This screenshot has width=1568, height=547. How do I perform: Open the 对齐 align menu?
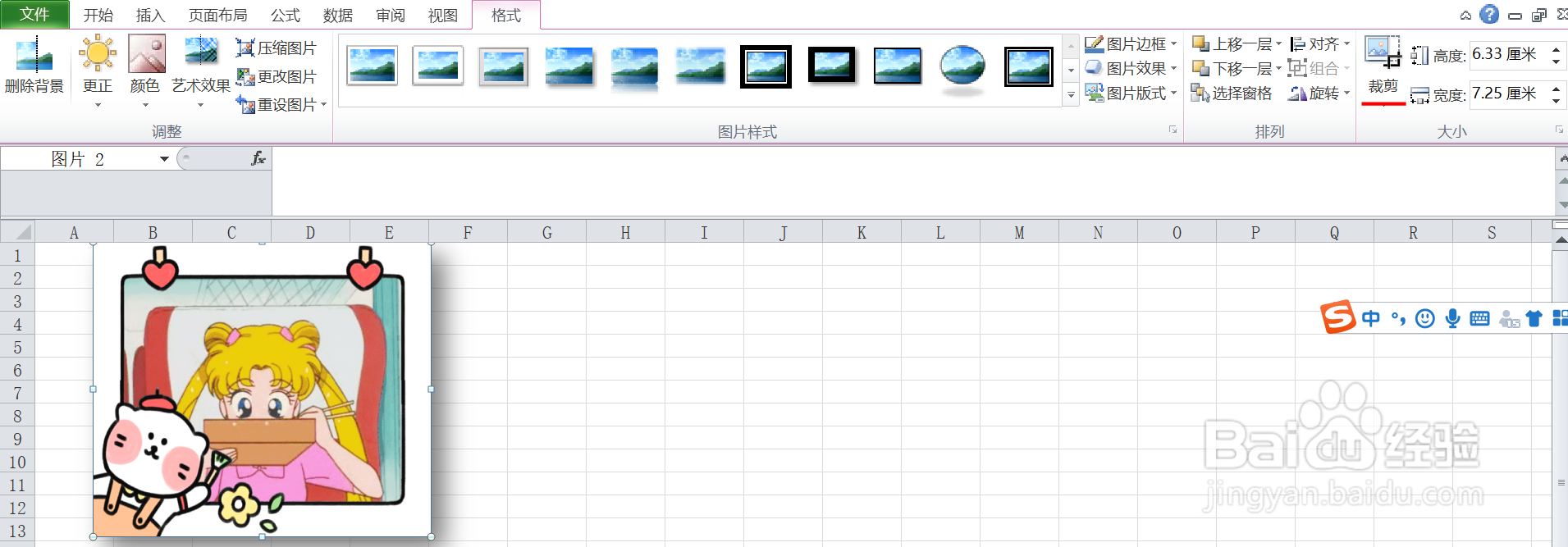pyautogui.click(x=1319, y=43)
